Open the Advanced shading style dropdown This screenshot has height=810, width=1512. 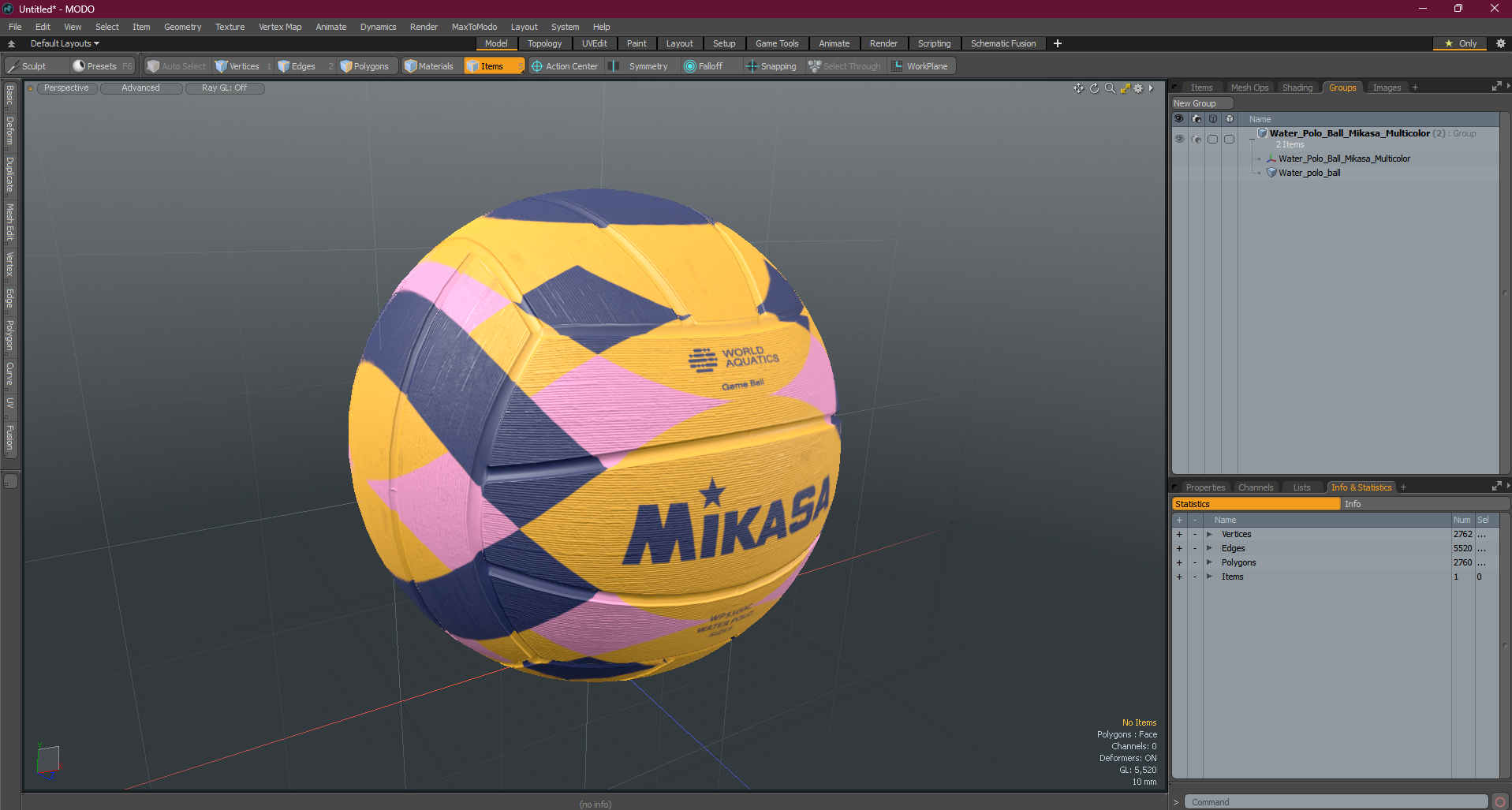(140, 88)
